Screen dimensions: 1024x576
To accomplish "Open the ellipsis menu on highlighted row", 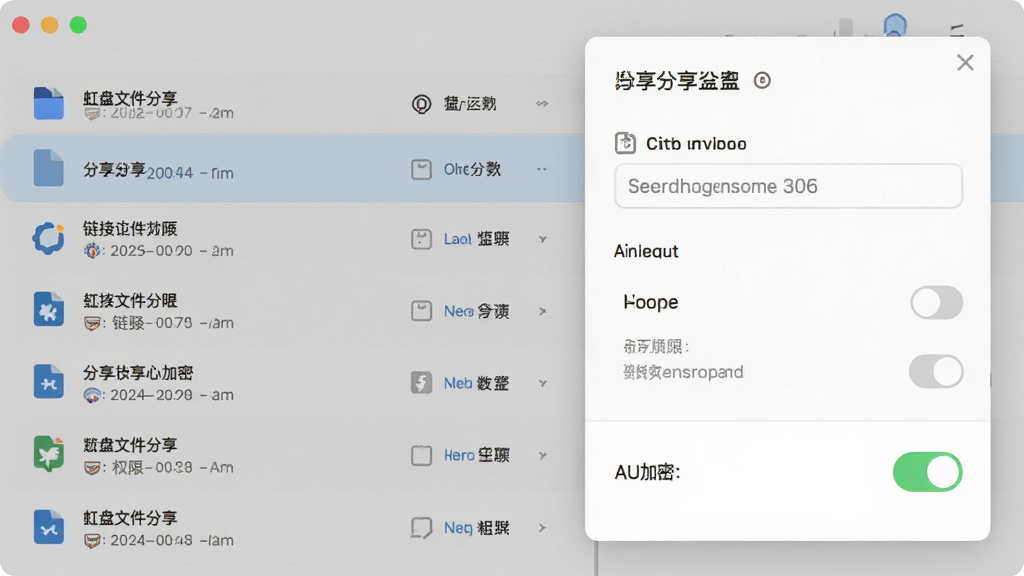I will (x=541, y=169).
